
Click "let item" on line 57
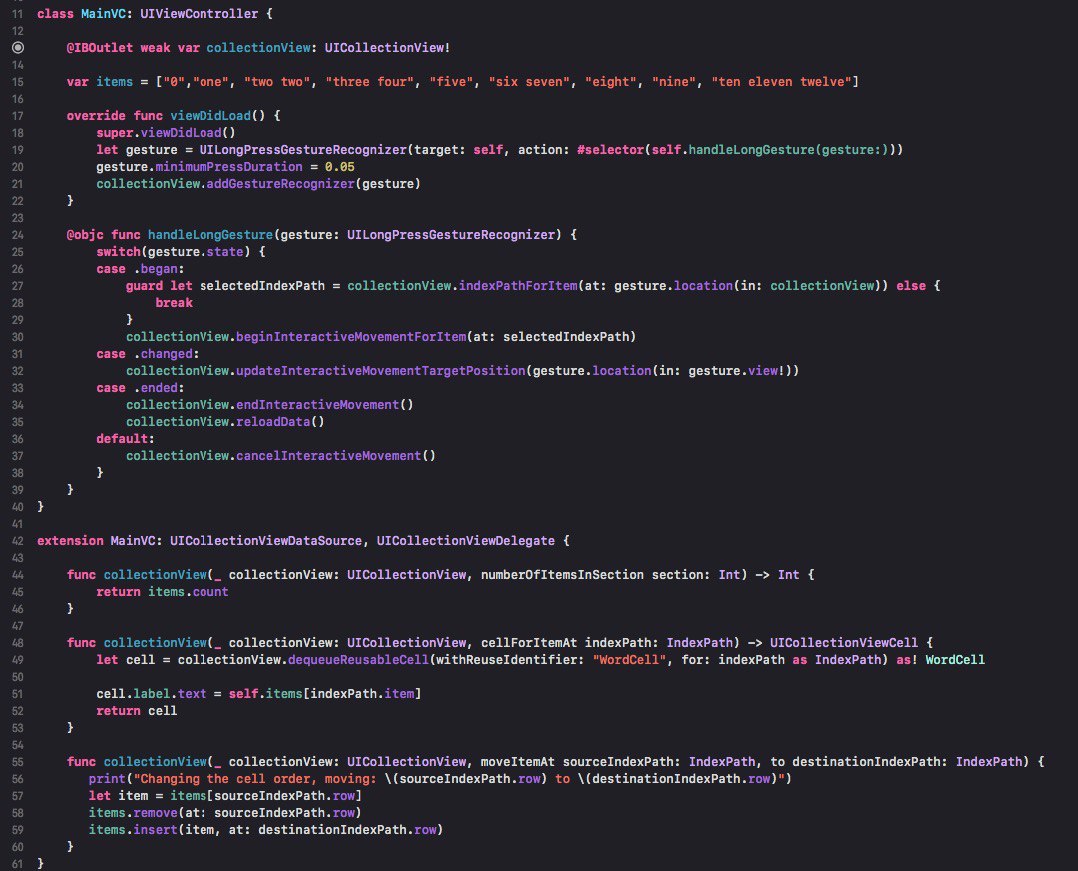(x=118, y=796)
